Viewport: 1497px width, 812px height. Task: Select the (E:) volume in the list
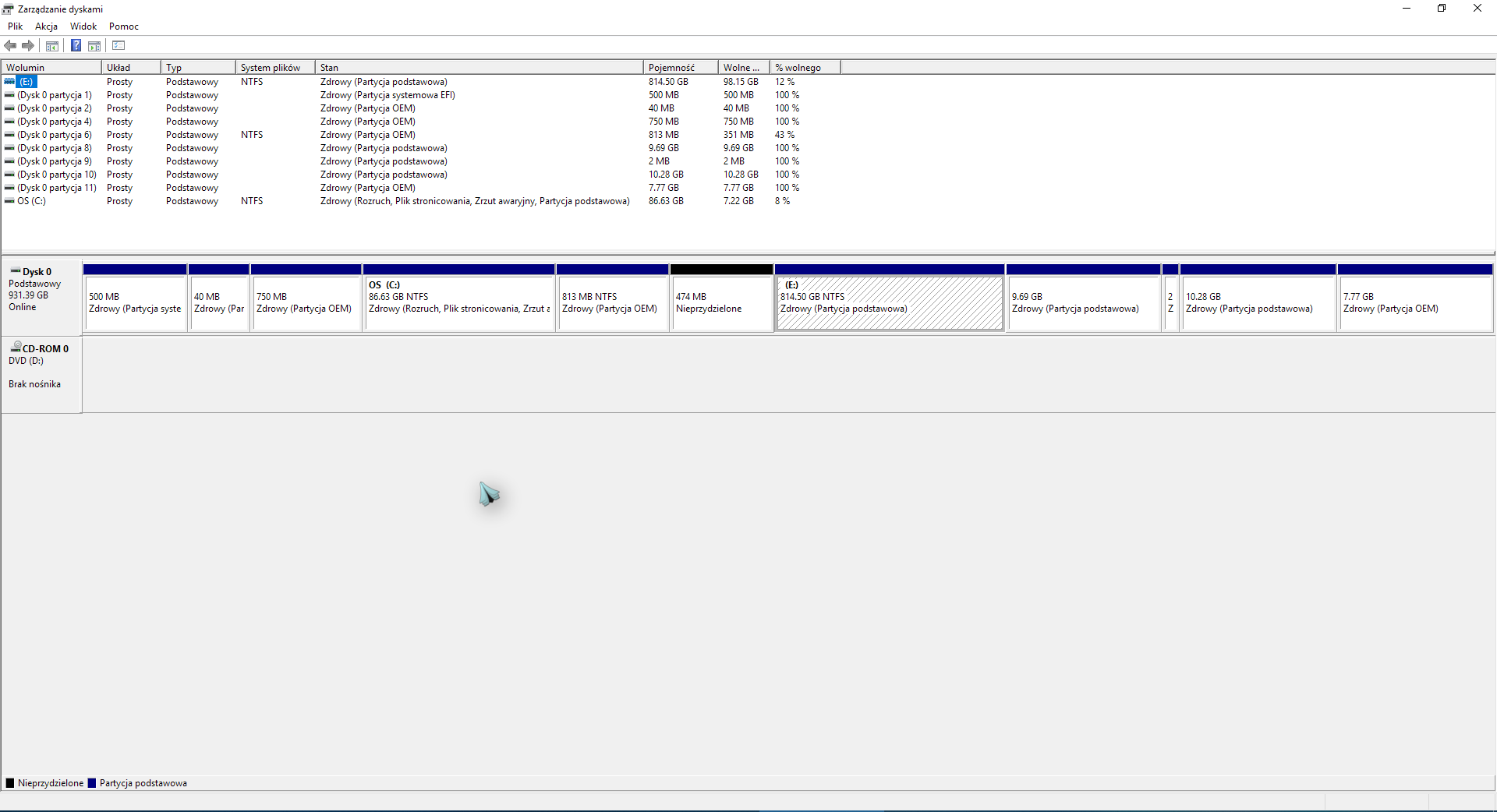pyautogui.click(x=27, y=82)
